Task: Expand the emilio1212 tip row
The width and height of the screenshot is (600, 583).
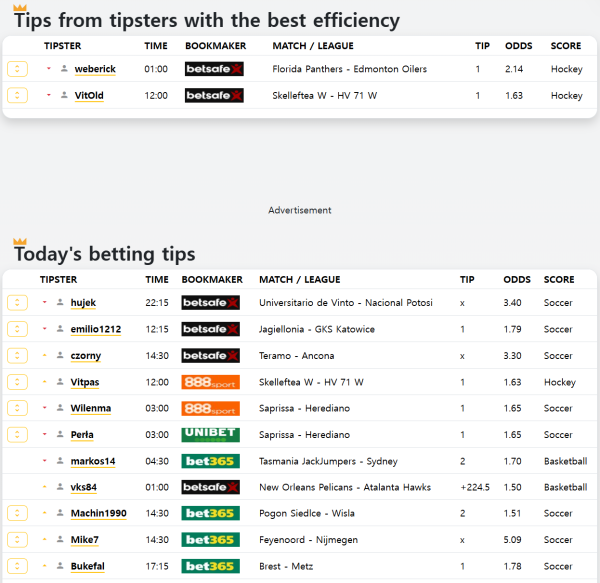Action: pos(17,329)
